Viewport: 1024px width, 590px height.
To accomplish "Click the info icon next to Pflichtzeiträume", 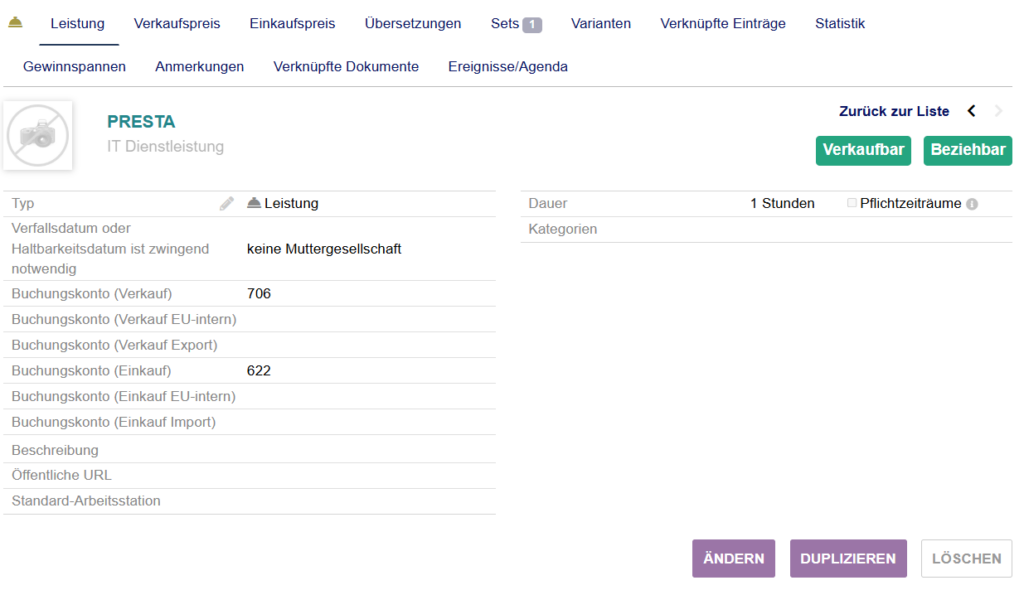I will pos(972,204).
